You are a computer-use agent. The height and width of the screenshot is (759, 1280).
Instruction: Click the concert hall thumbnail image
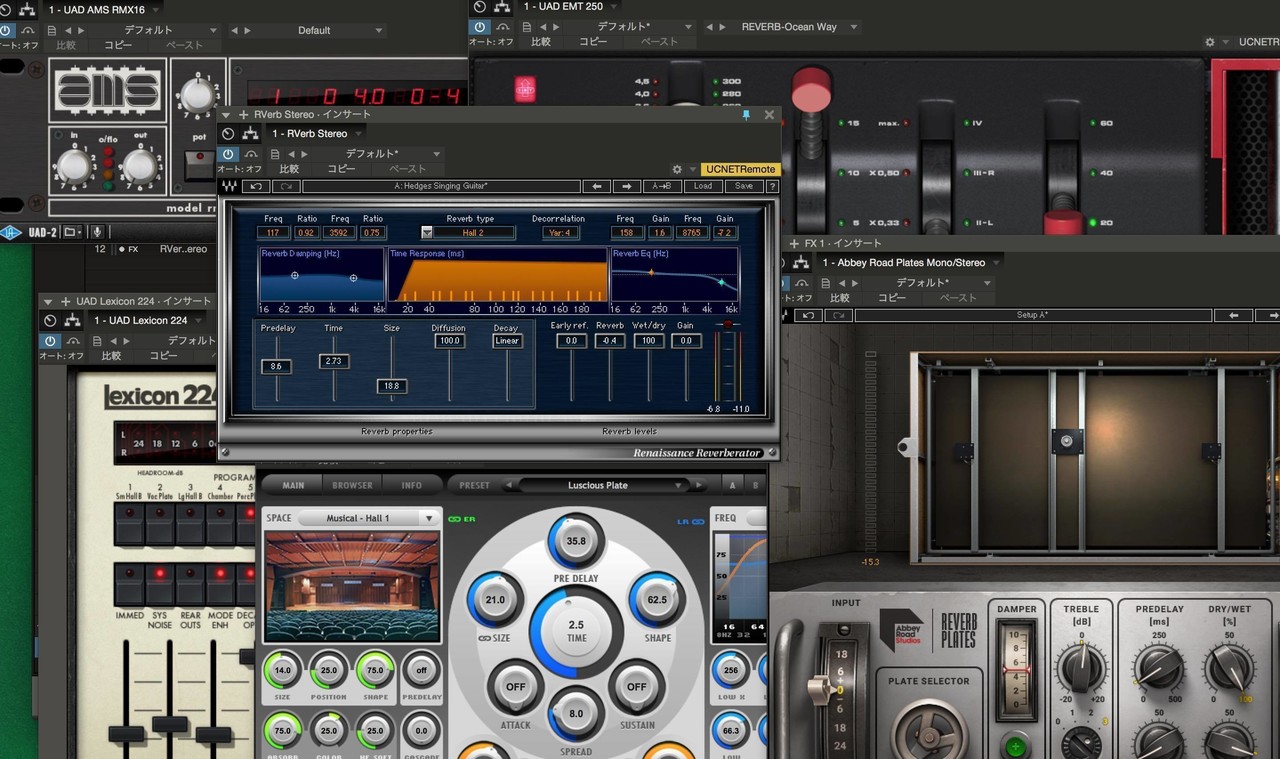pos(351,586)
